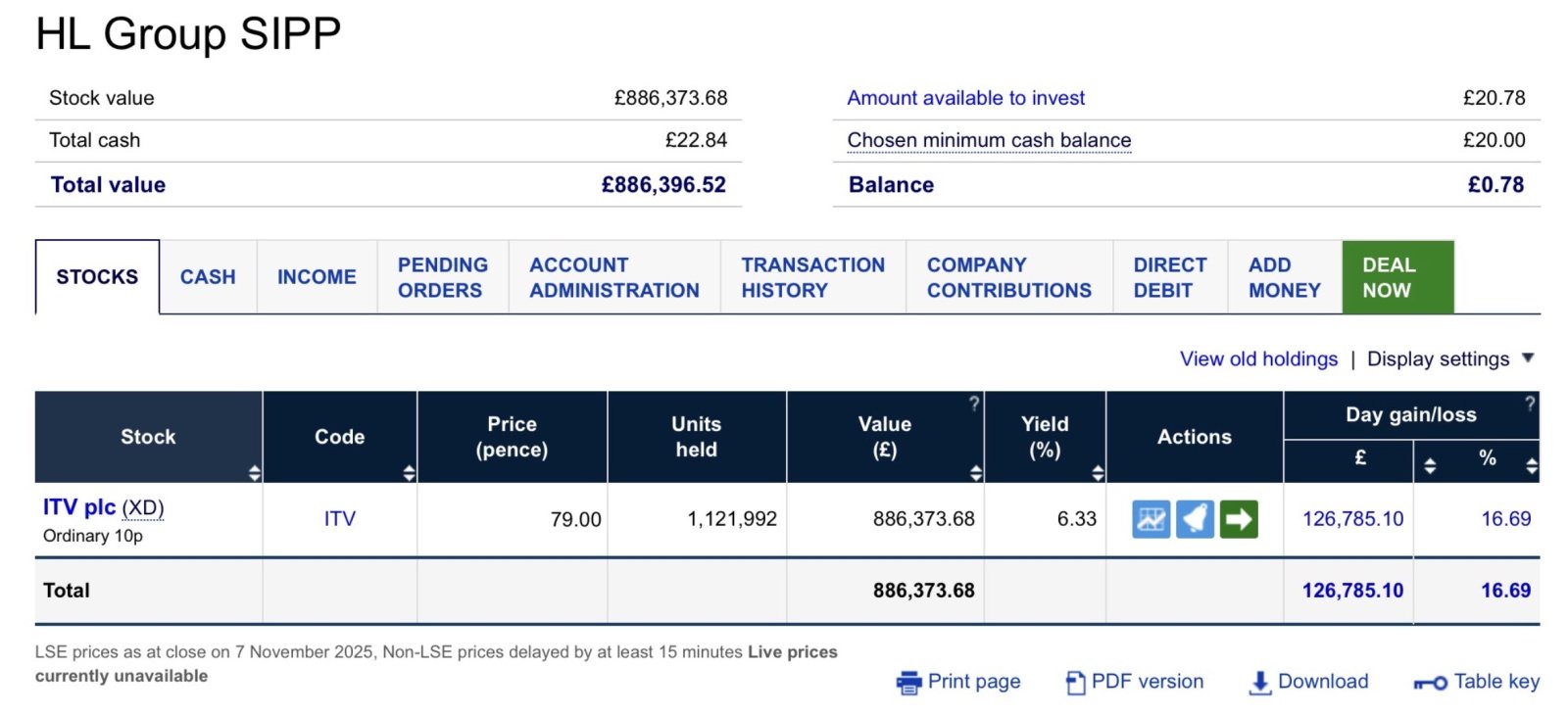Open the price chart for ITV plc
Image resolution: width=1568 pixels, height=715 pixels.
pos(1151,519)
